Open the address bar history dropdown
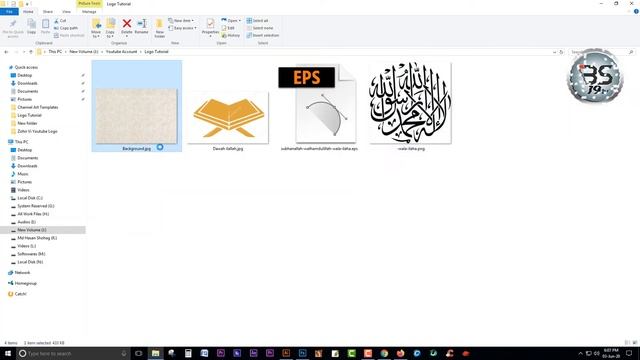 [x=554, y=52]
